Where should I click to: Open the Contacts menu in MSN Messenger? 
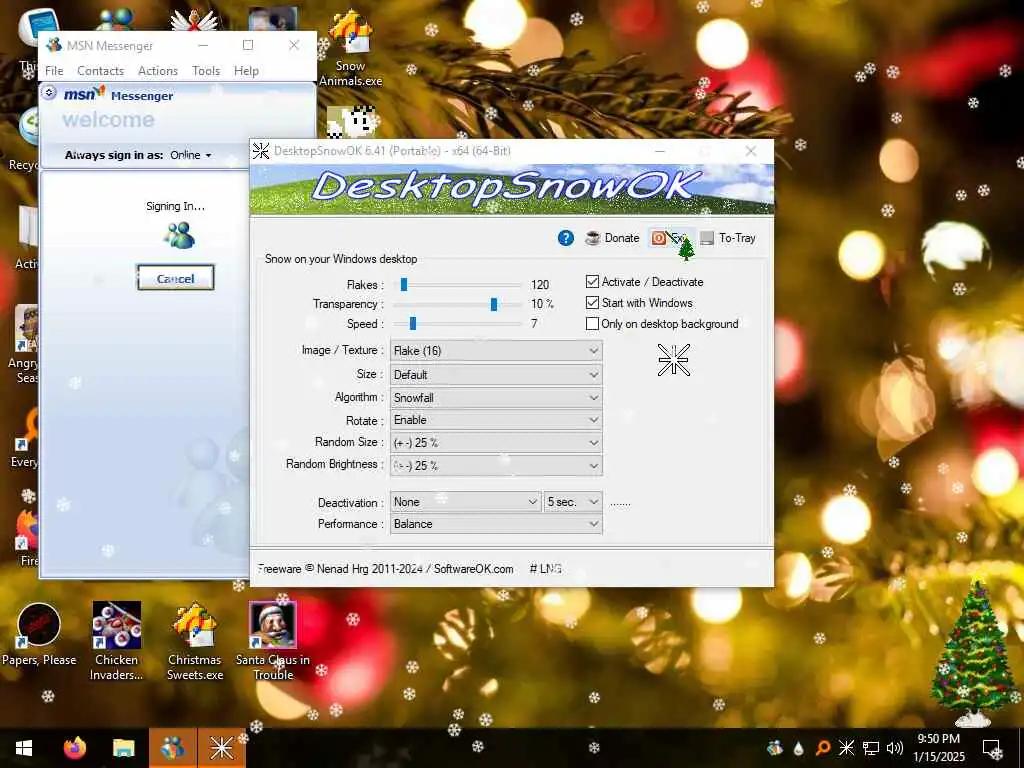(x=100, y=71)
